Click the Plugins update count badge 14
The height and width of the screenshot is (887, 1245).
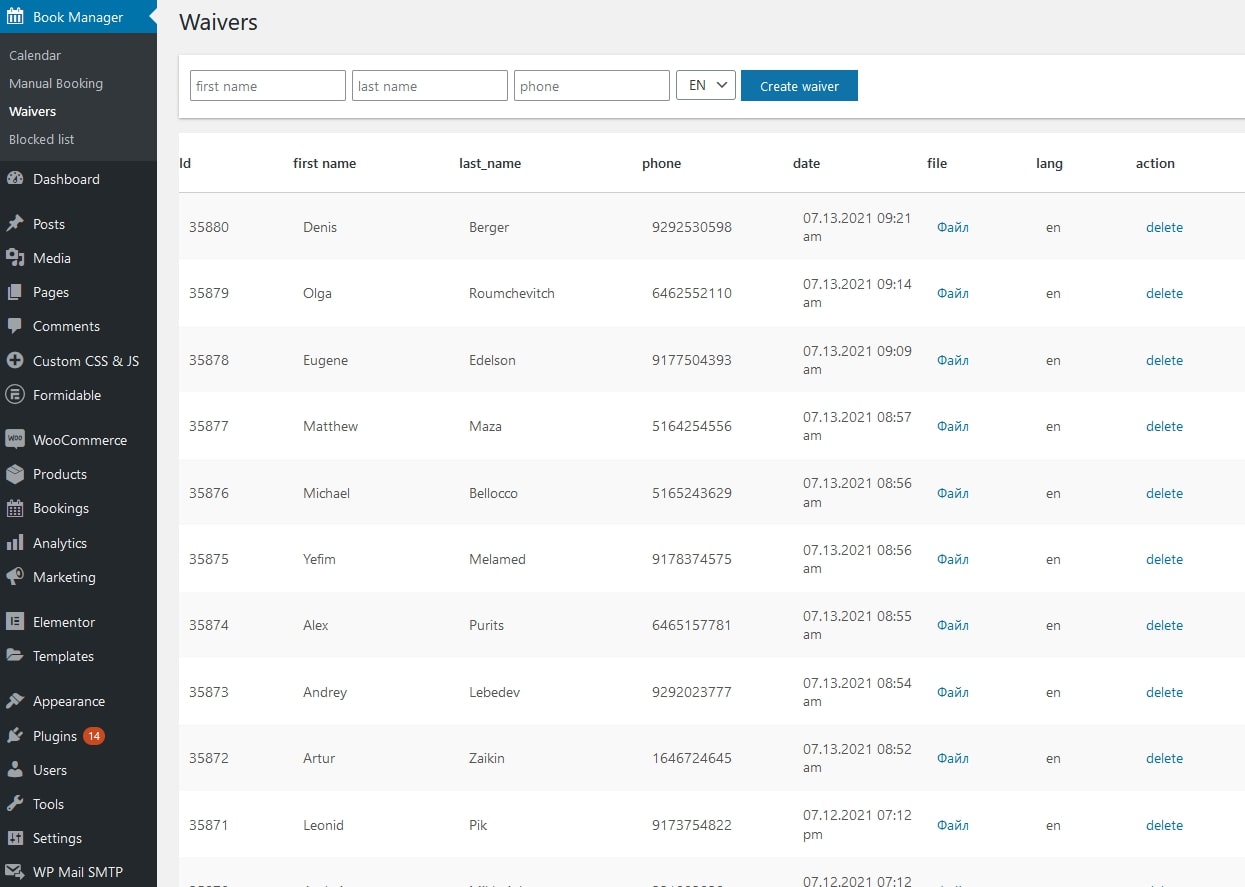pyautogui.click(x=94, y=736)
